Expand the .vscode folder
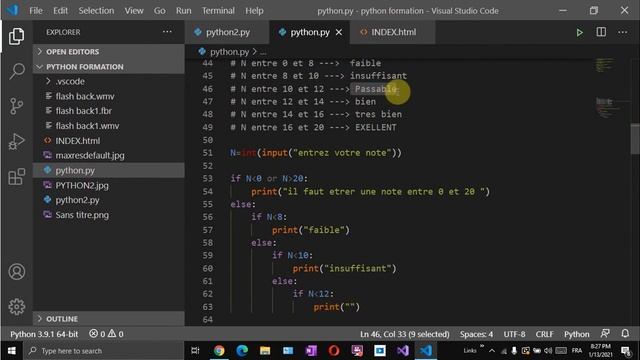The image size is (640, 360). coord(109,81)
